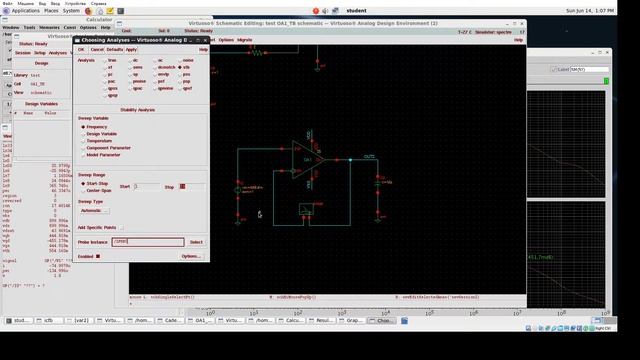Image resolution: width=640 pixels, height=360 pixels.
Task: Select the stb analysis radio button
Action: click(x=180, y=67)
